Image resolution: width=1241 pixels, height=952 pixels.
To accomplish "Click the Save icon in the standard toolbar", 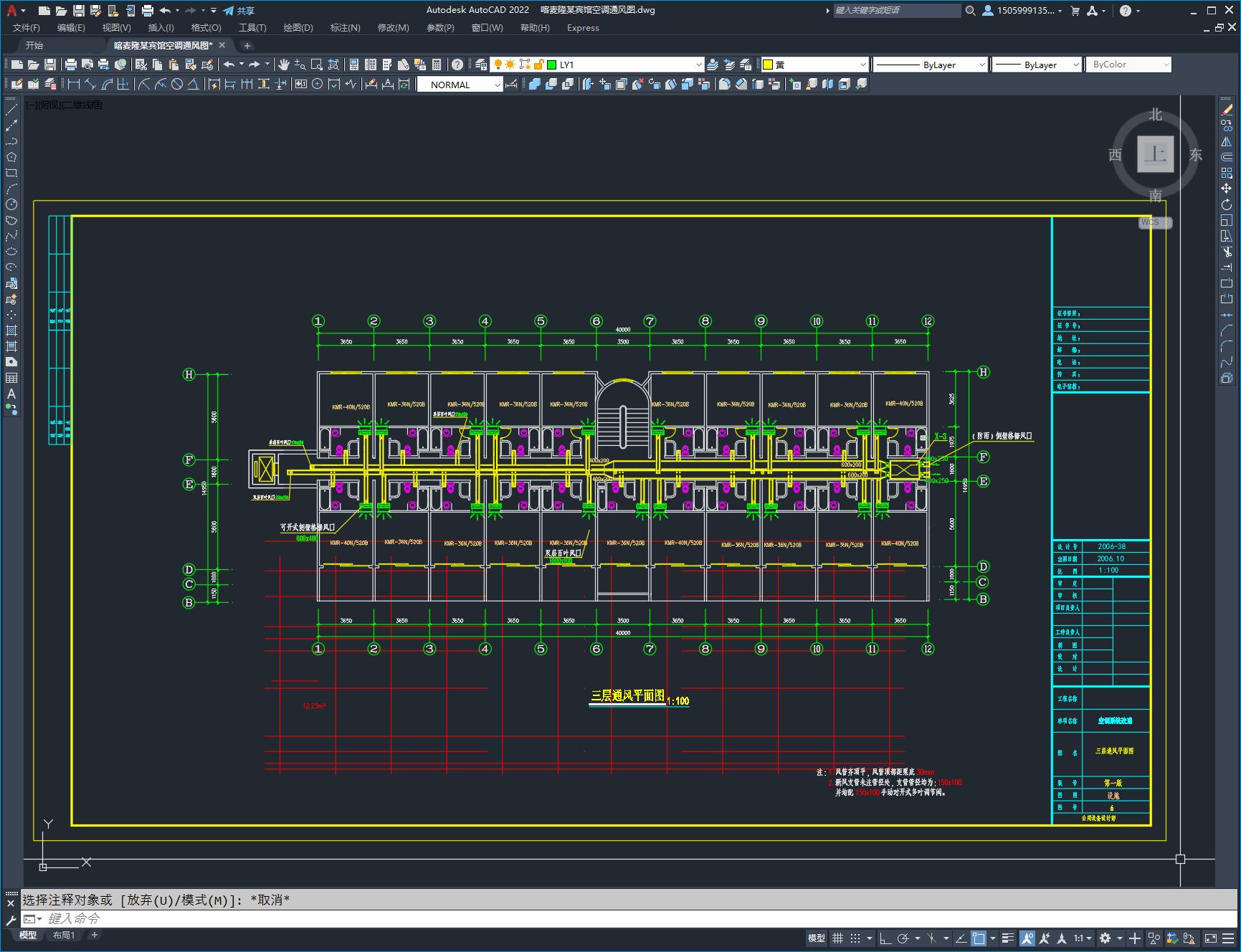I will (50, 65).
